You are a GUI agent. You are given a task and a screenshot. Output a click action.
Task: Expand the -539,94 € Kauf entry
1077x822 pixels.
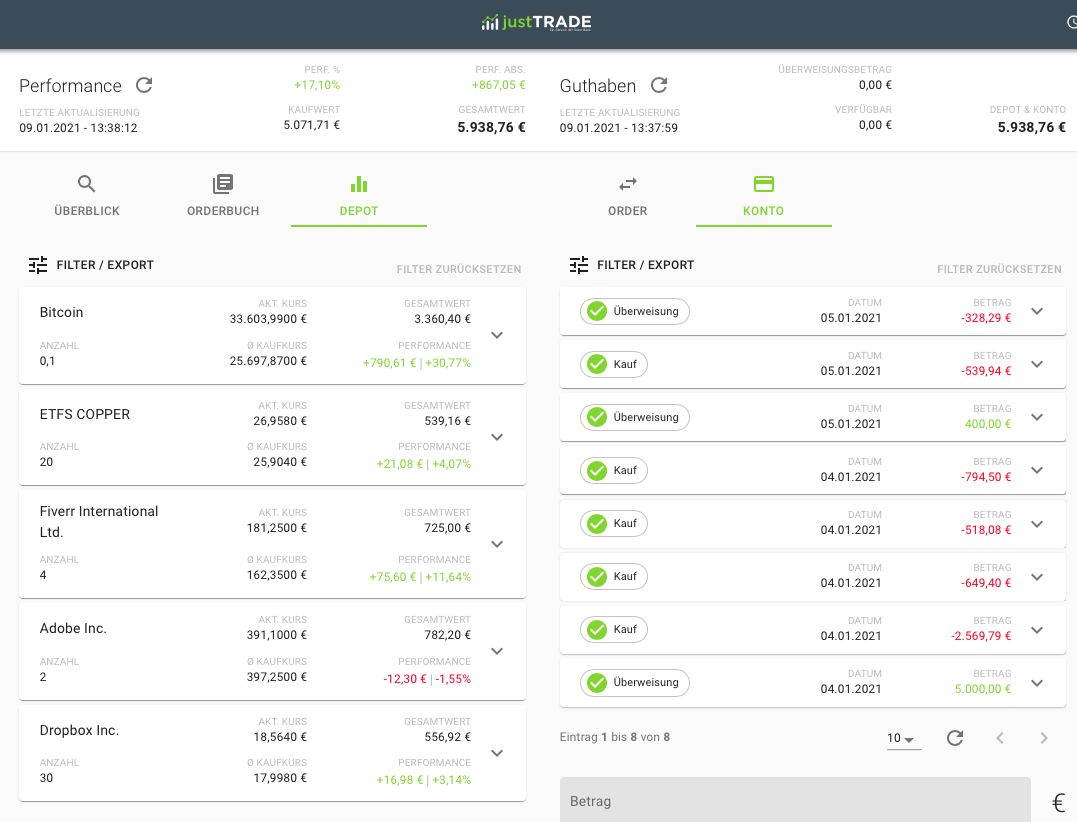(x=1037, y=364)
